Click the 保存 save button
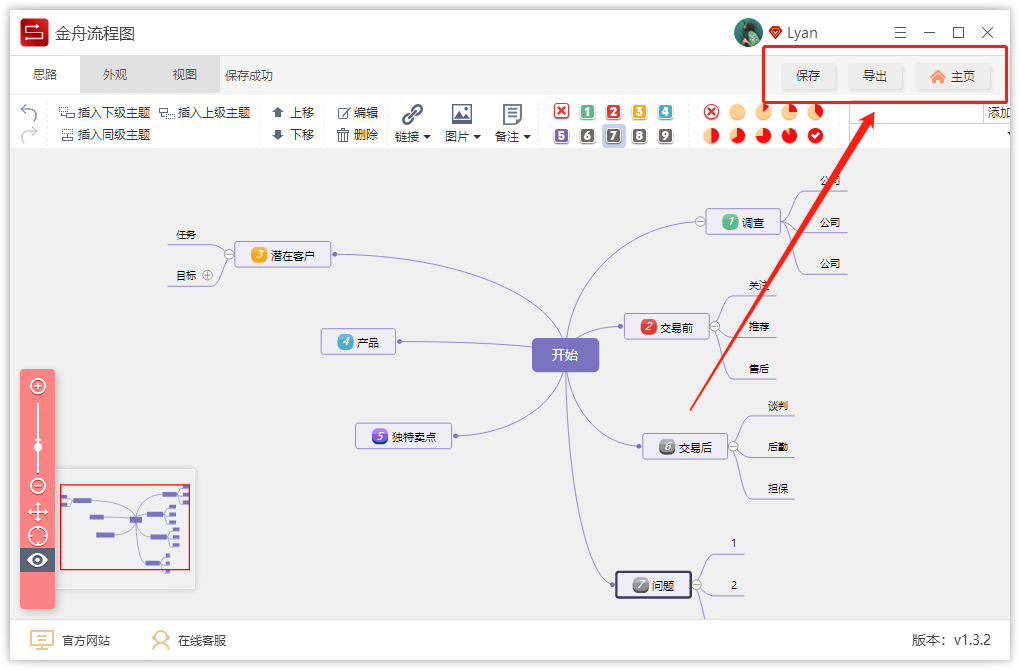The height and width of the screenshot is (670, 1020). (x=808, y=76)
